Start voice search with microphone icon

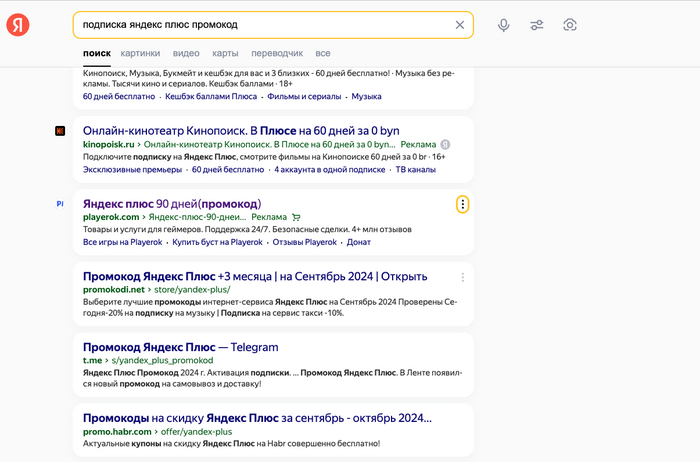coord(504,25)
